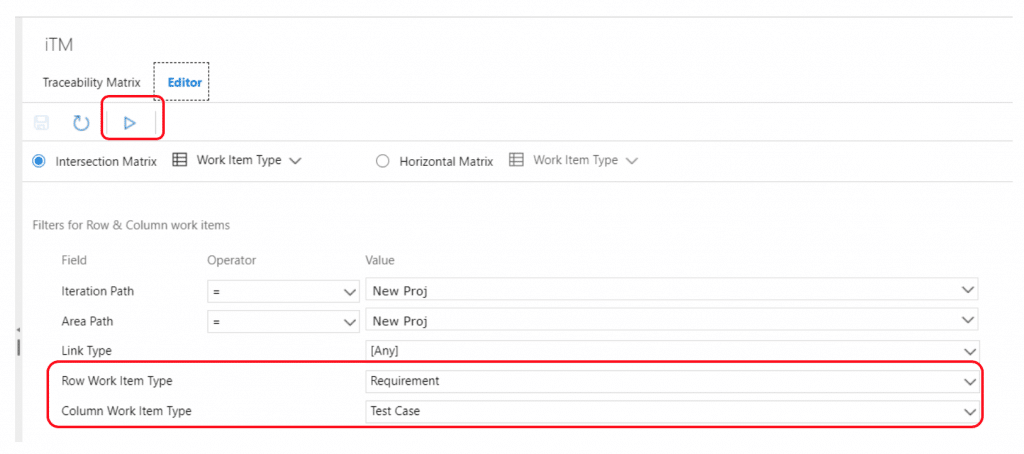Select the Horizontal Matrix radio button
Viewport: 1024px width, 454px height.
(x=383, y=161)
